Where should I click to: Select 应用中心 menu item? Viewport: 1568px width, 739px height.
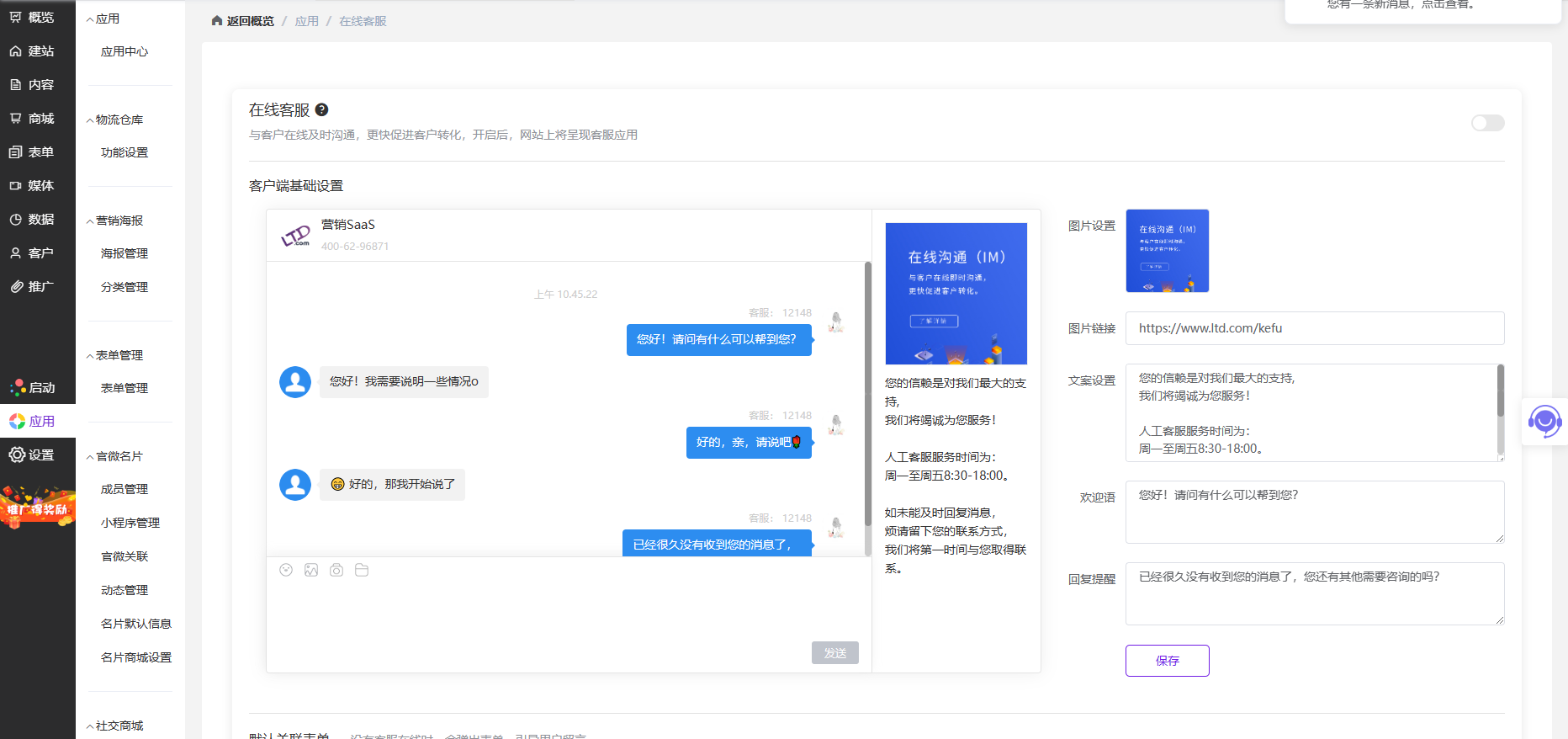pos(124,51)
